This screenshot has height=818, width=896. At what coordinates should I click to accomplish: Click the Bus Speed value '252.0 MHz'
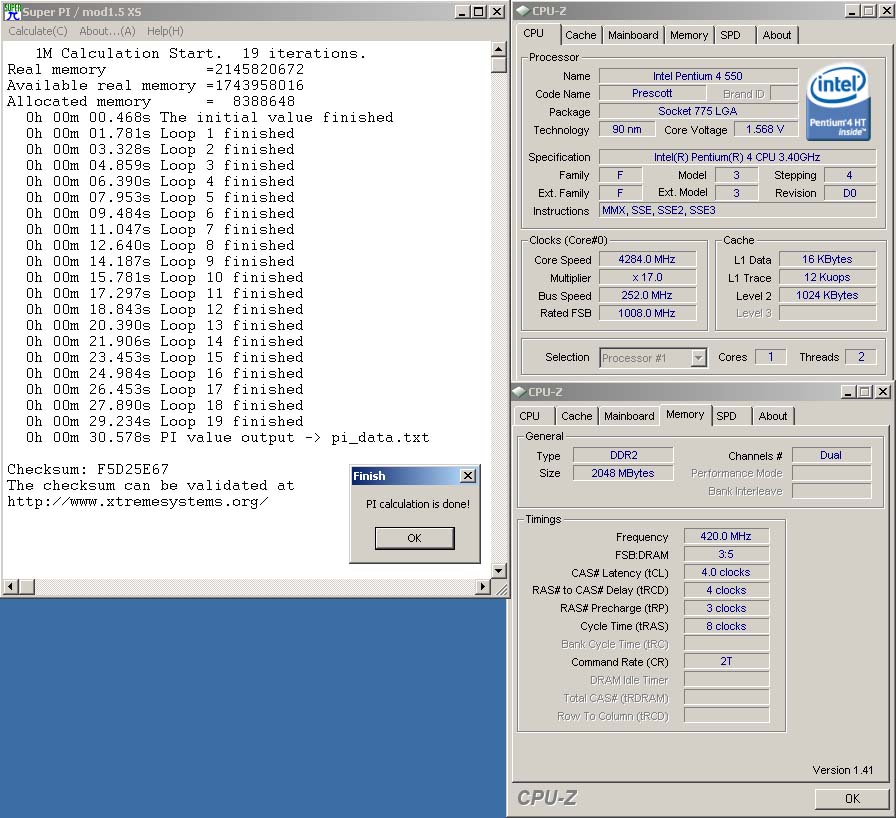[647, 295]
